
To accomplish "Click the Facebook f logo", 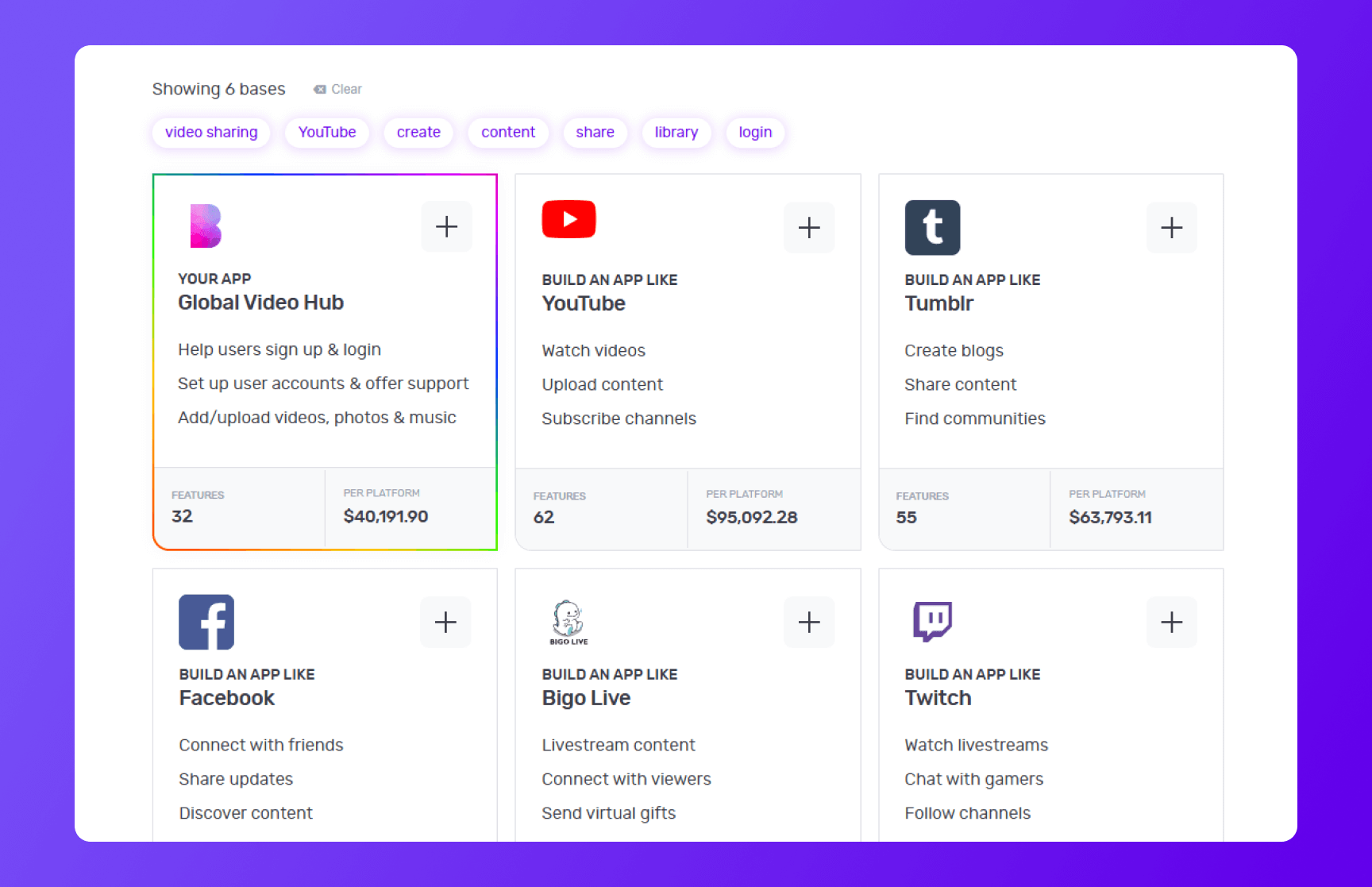I will click(206, 622).
